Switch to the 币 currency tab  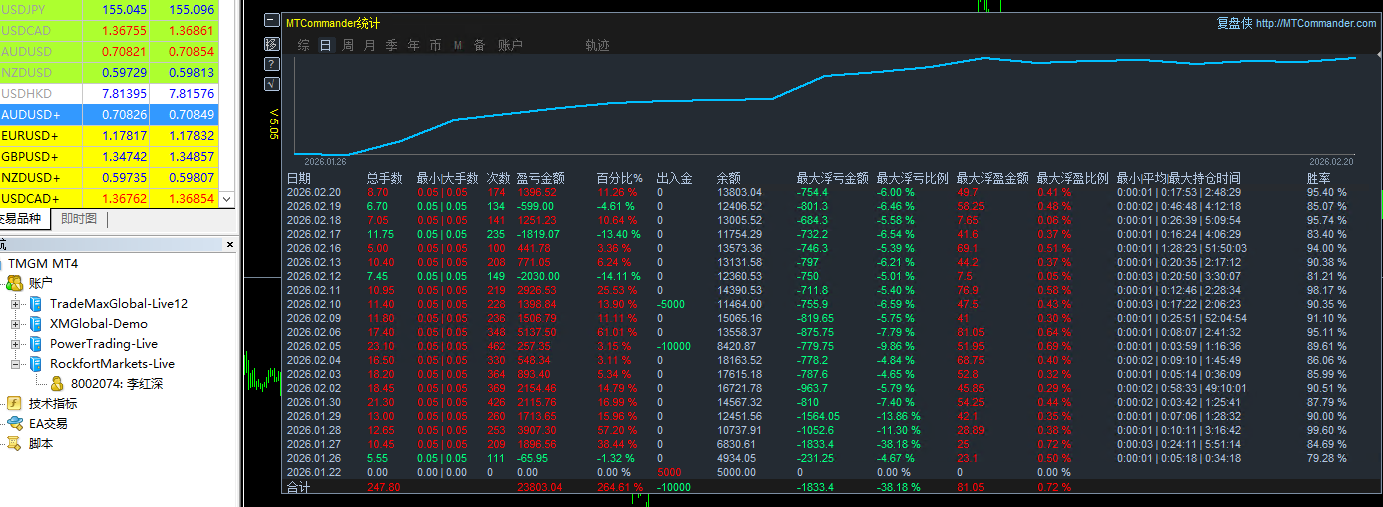tap(436, 45)
